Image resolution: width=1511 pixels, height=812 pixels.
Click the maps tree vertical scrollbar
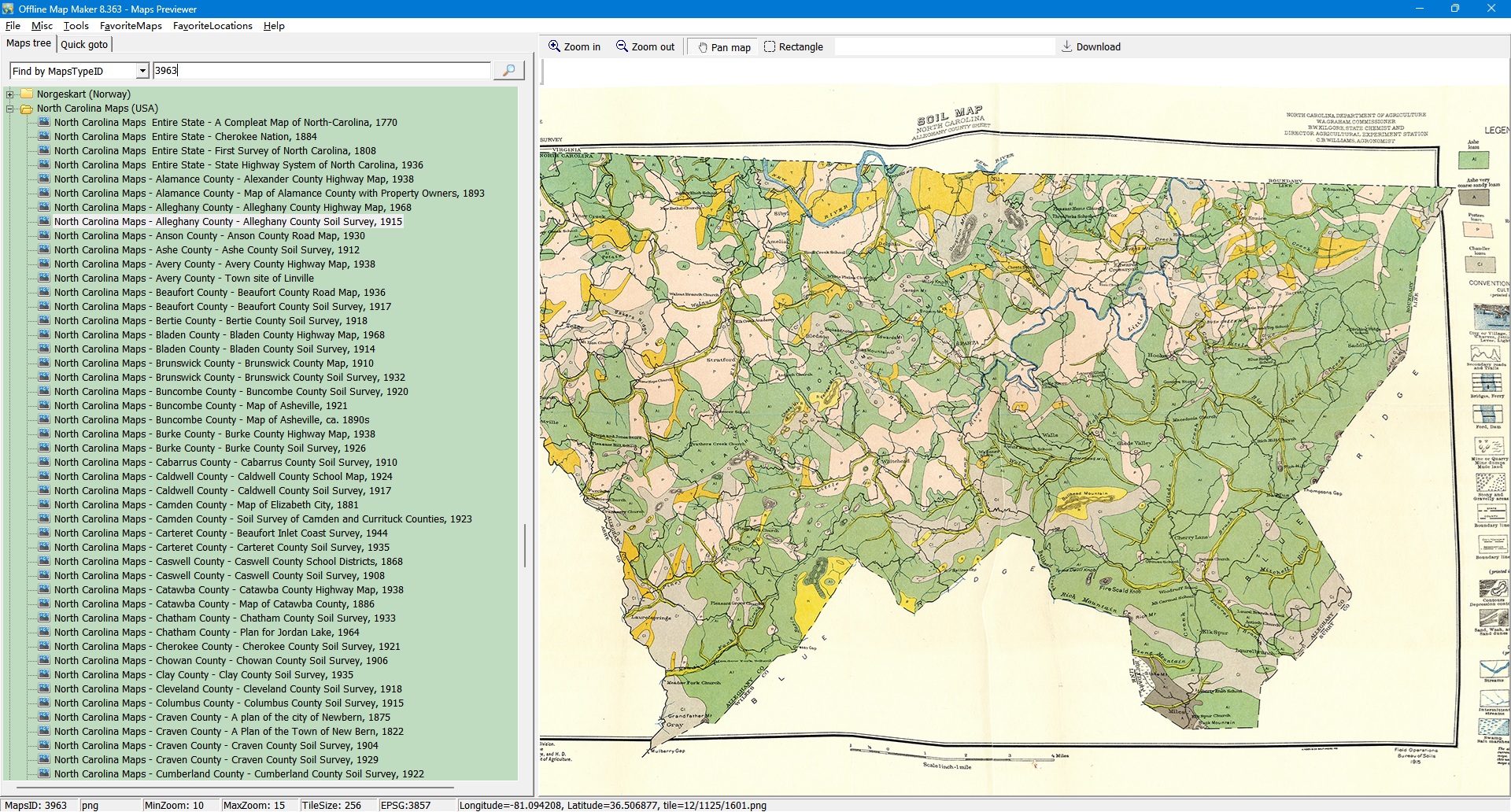pos(525,544)
